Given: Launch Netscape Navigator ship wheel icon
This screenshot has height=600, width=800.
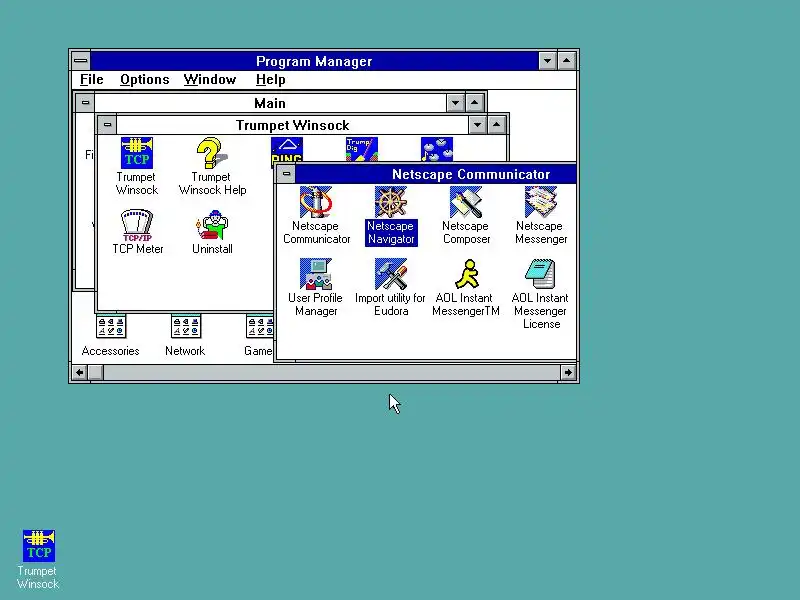Looking at the screenshot, I should click(391, 202).
